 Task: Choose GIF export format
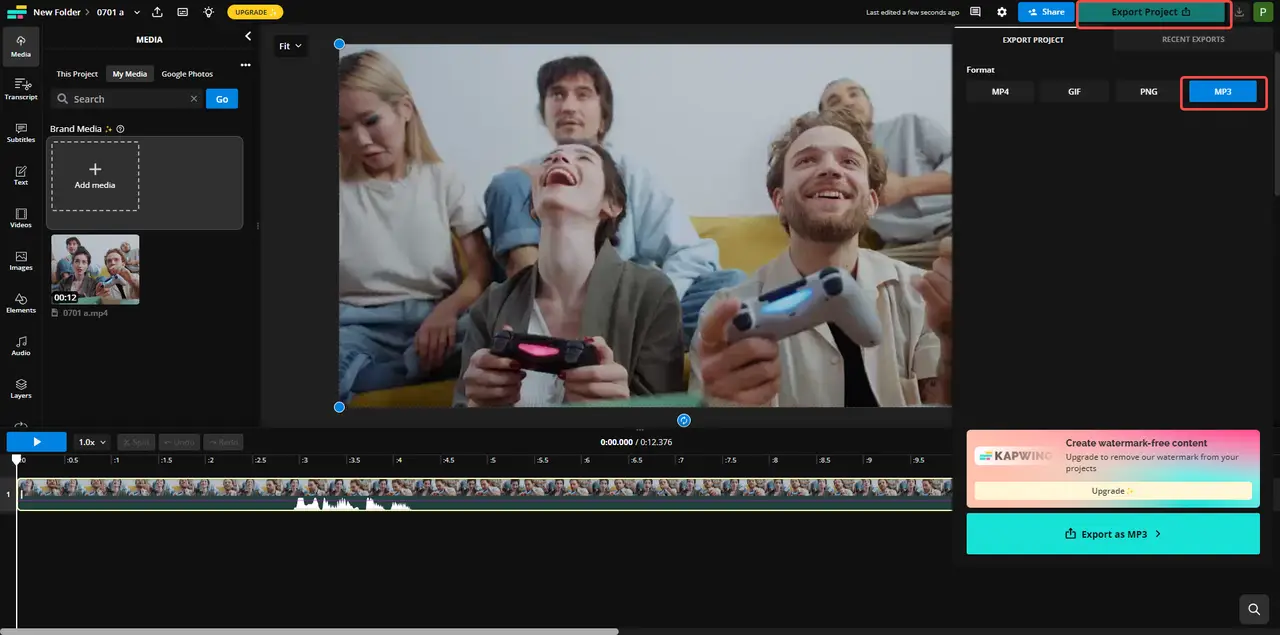(1074, 91)
